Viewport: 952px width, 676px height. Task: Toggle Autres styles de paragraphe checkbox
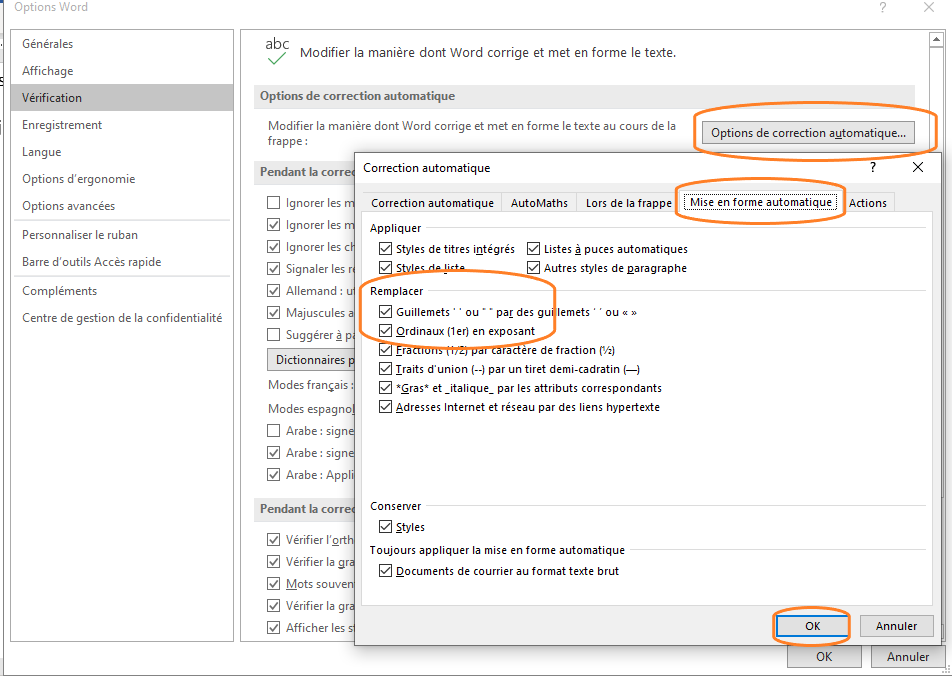533,268
